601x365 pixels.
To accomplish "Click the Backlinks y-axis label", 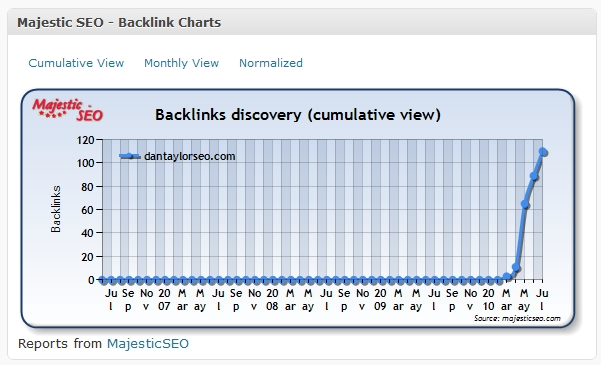I will coord(56,209).
